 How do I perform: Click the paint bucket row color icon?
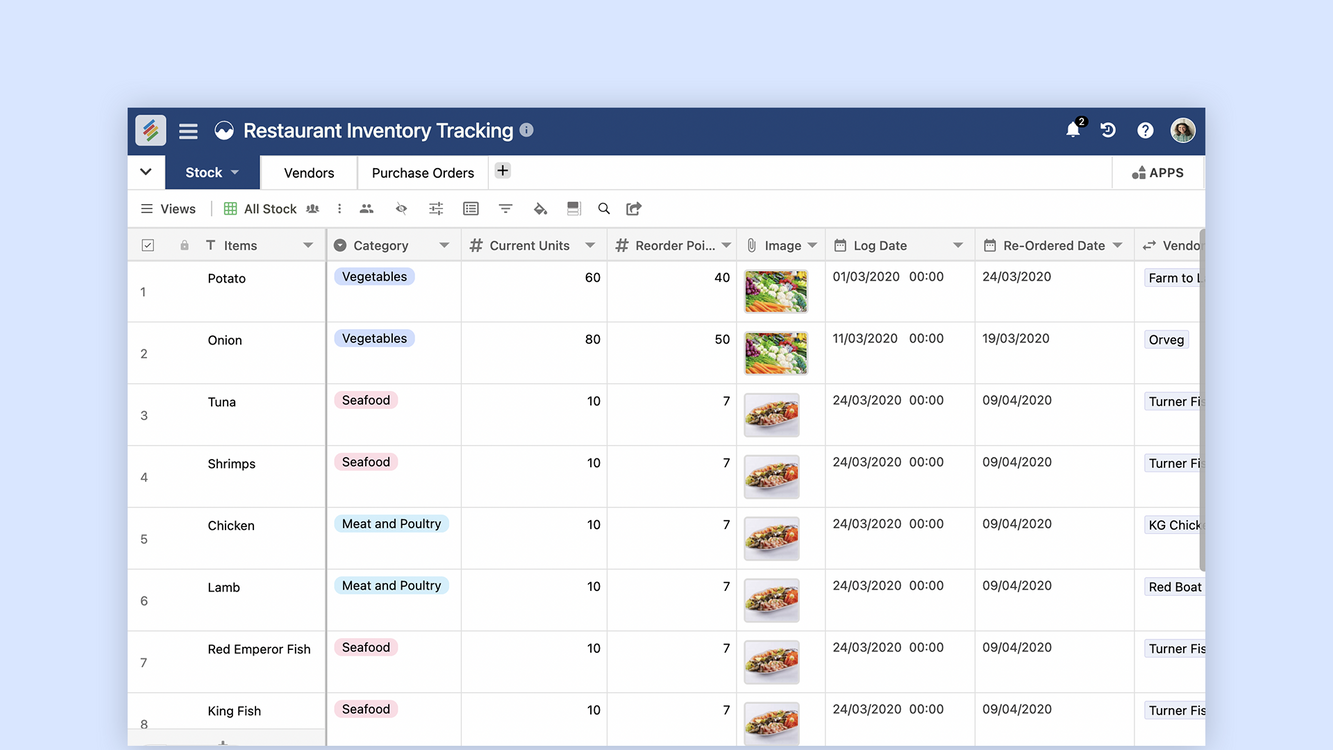coord(540,209)
